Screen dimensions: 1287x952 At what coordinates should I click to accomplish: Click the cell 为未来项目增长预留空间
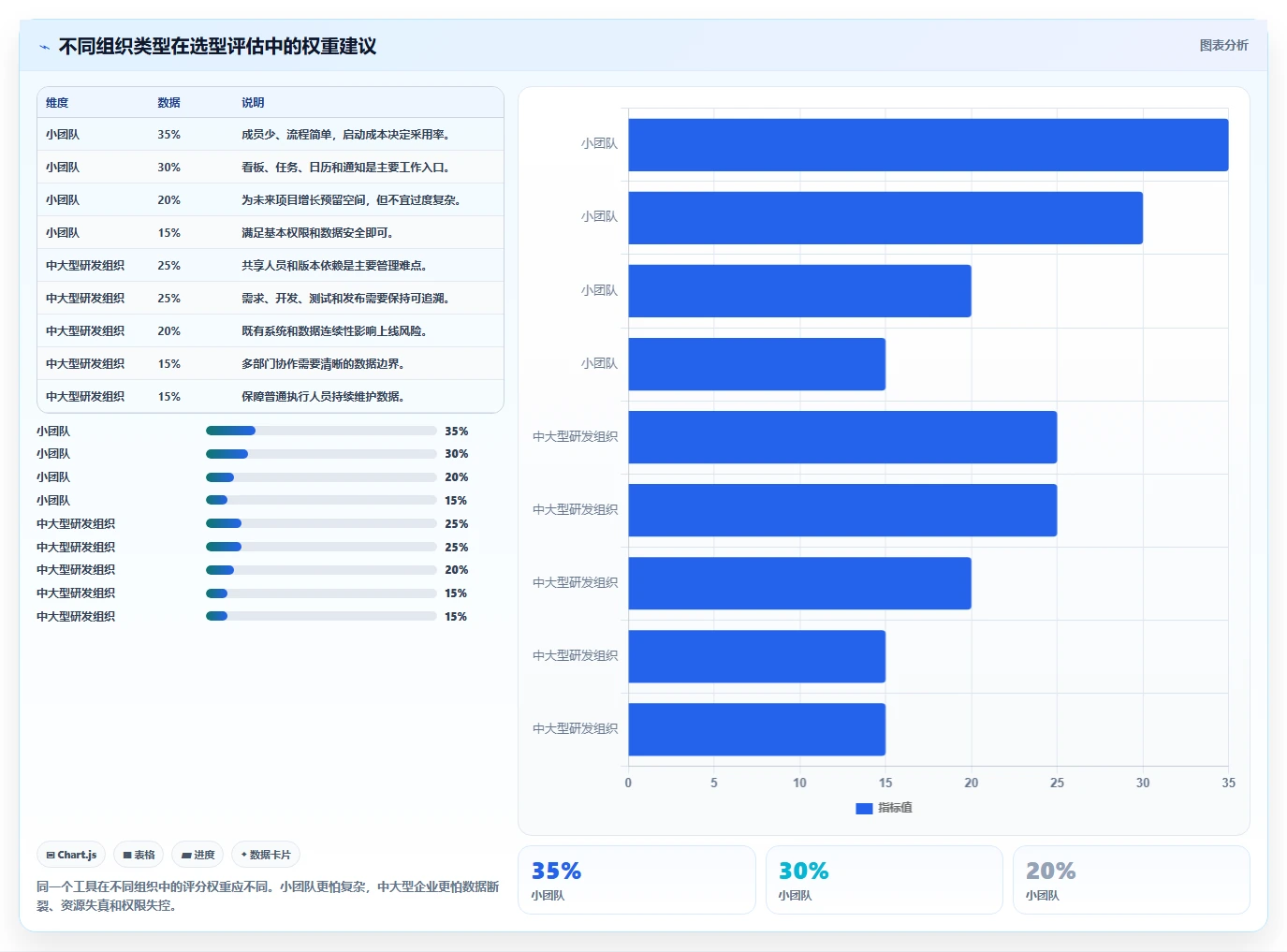[x=352, y=200]
